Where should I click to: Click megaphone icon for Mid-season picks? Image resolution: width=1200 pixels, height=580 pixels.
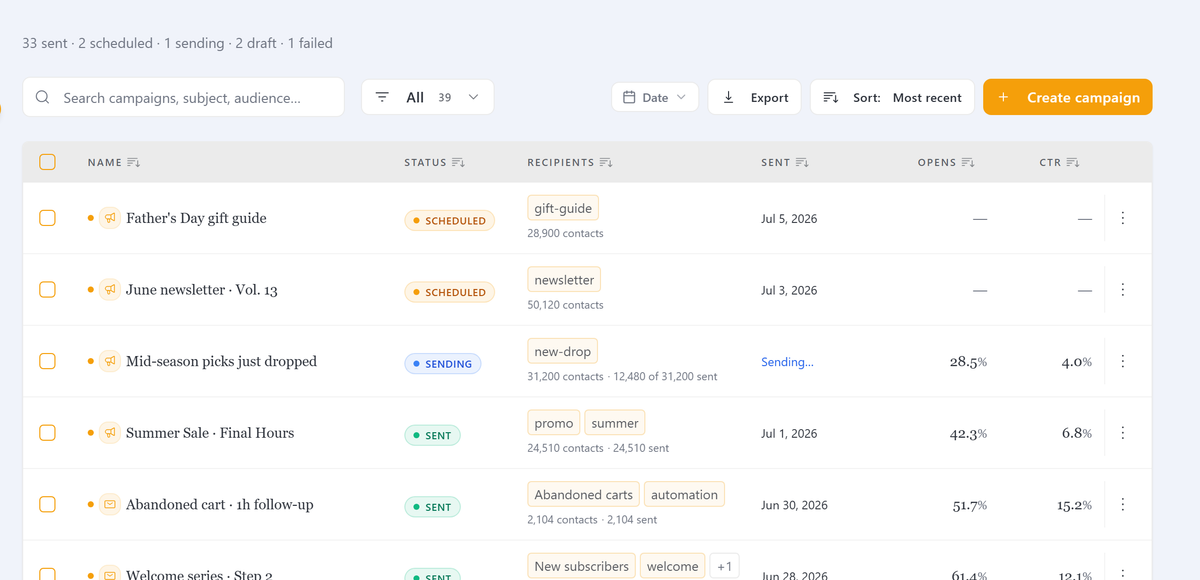pyautogui.click(x=110, y=362)
